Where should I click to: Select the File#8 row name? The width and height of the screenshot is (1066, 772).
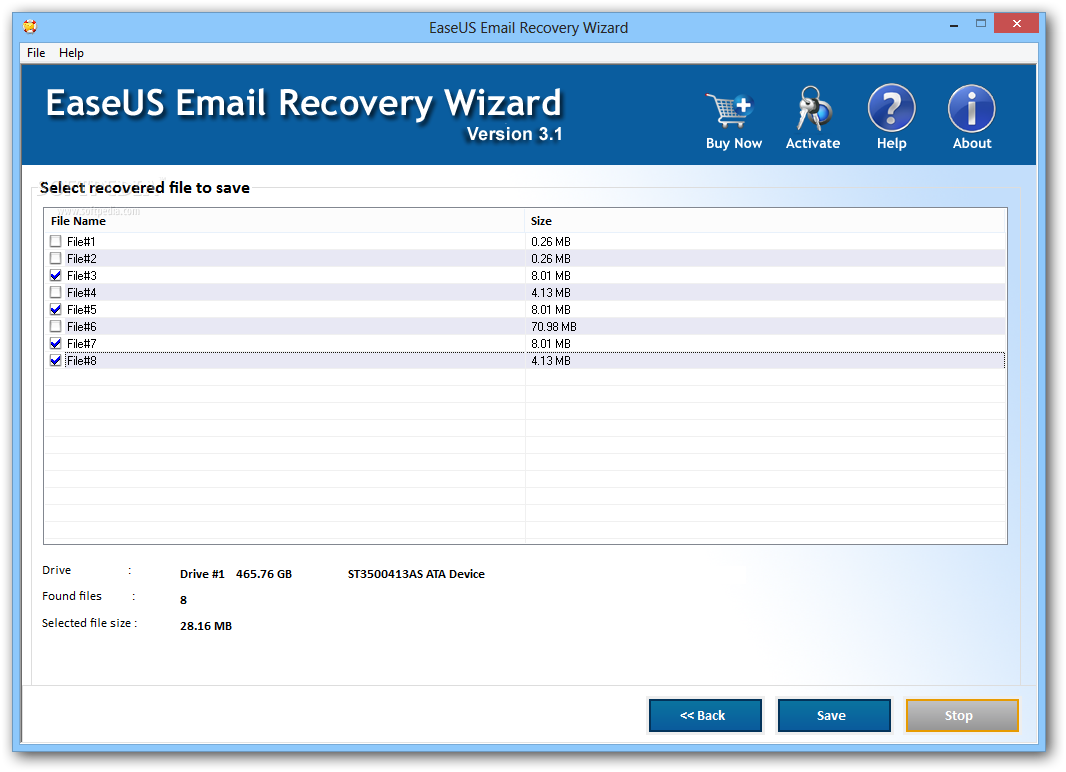pyautogui.click(x=82, y=360)
